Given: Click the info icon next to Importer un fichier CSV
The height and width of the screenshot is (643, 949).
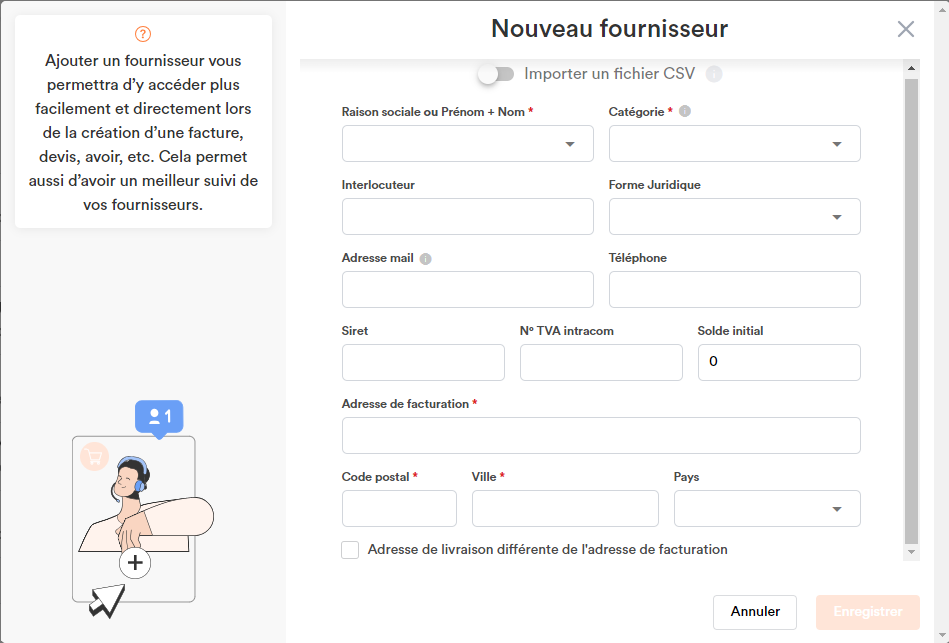Looking at the screenshot, I should tap(714, 74).
